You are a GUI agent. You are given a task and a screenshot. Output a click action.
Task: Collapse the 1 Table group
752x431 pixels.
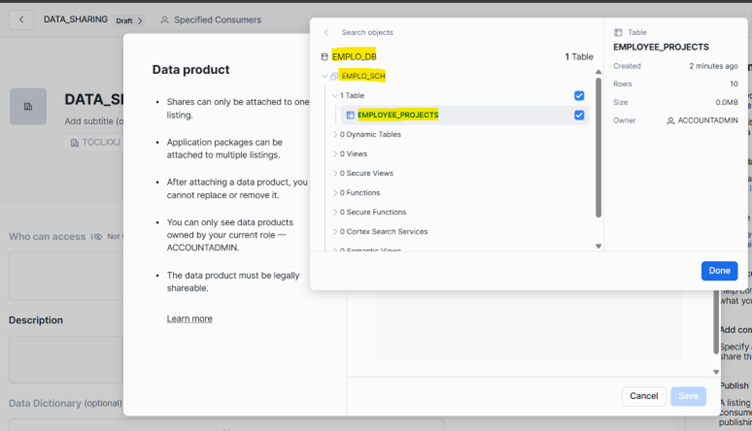335,95
